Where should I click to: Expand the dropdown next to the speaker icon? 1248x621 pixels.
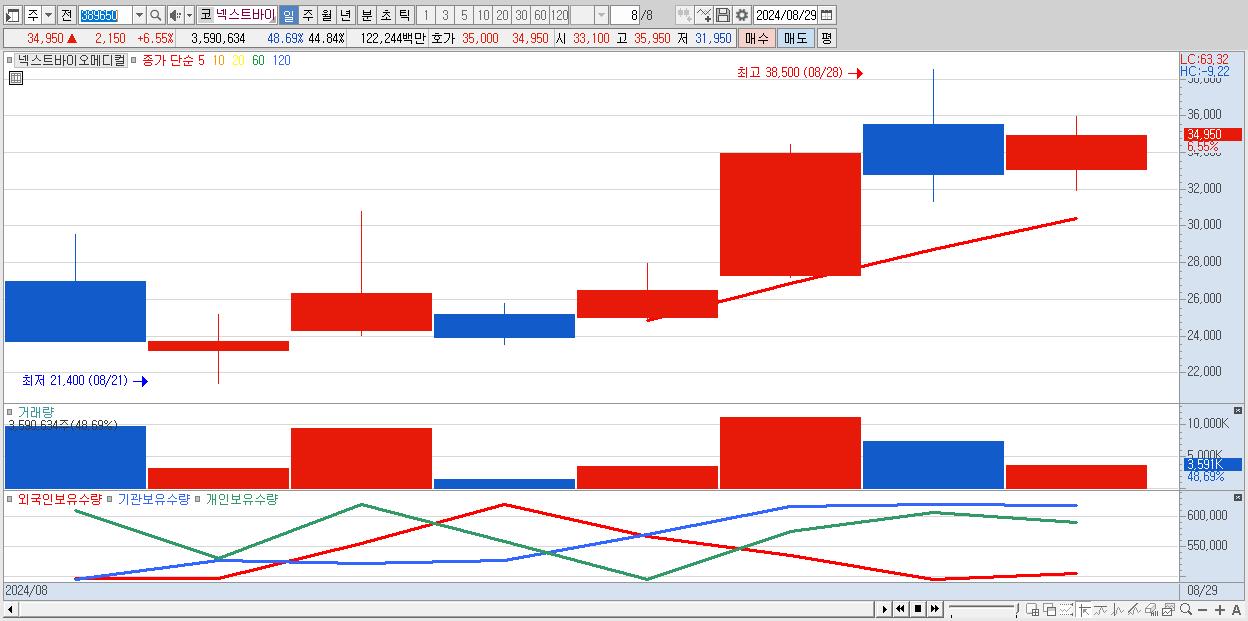pyautogui.click(x=189, y=15)
